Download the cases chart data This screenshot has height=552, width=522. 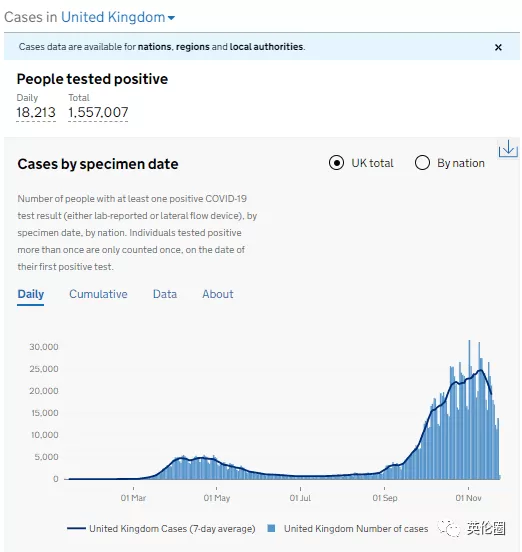coord(508,149)
